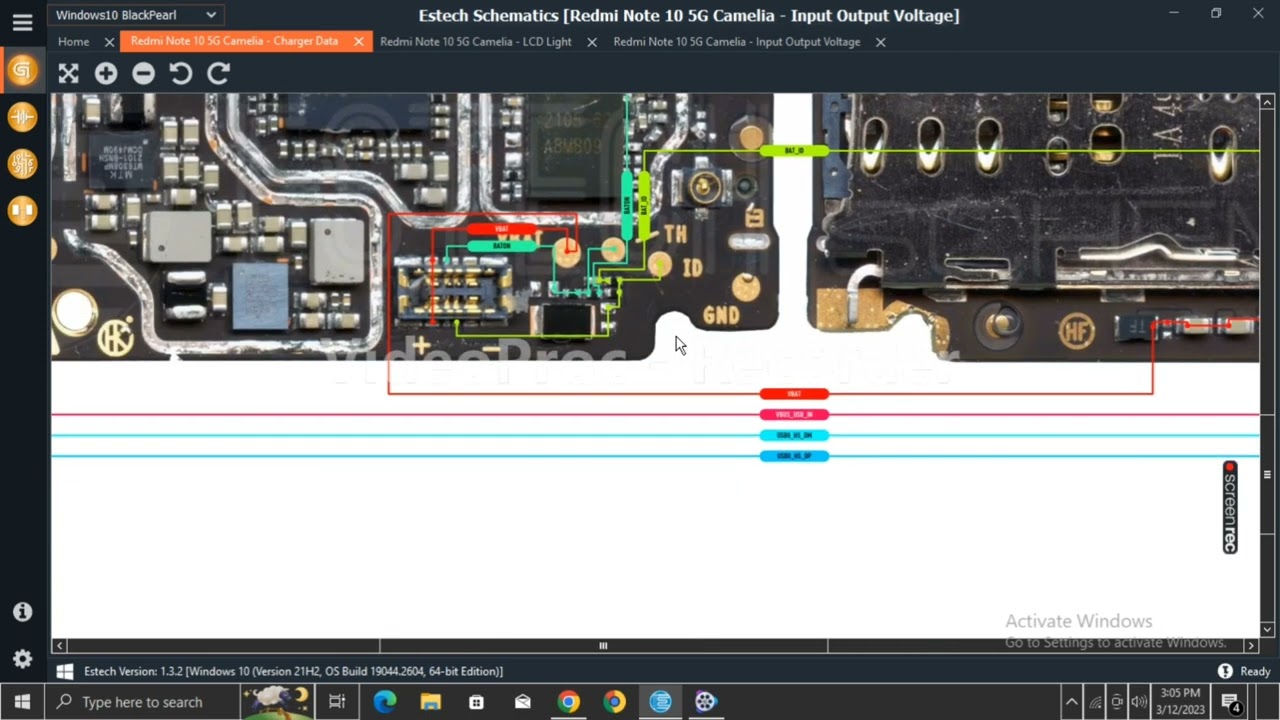Open the settings gear in sidebar

pyautogui.click(x=22, y=659)
